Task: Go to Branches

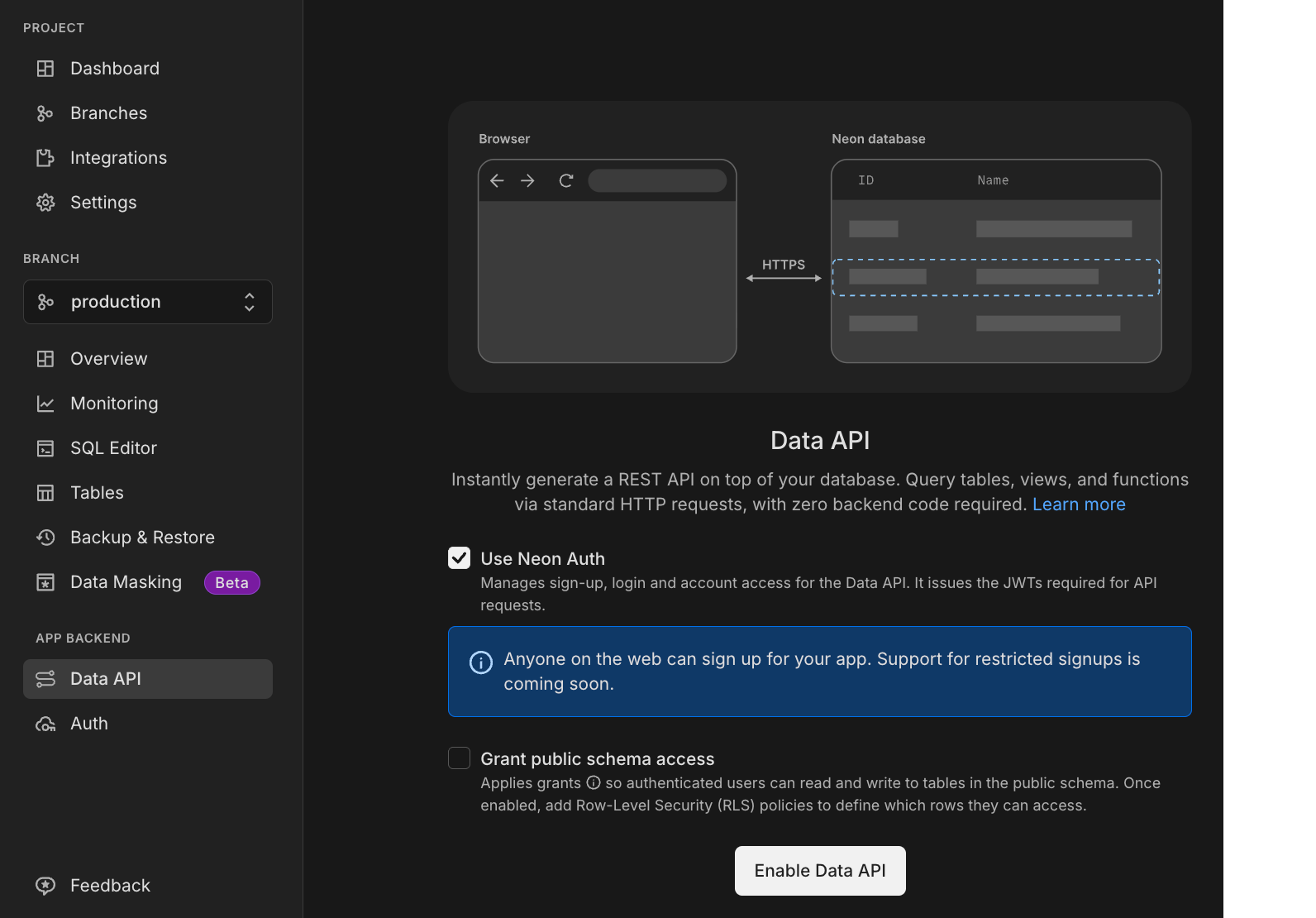Action: (148, 113)
